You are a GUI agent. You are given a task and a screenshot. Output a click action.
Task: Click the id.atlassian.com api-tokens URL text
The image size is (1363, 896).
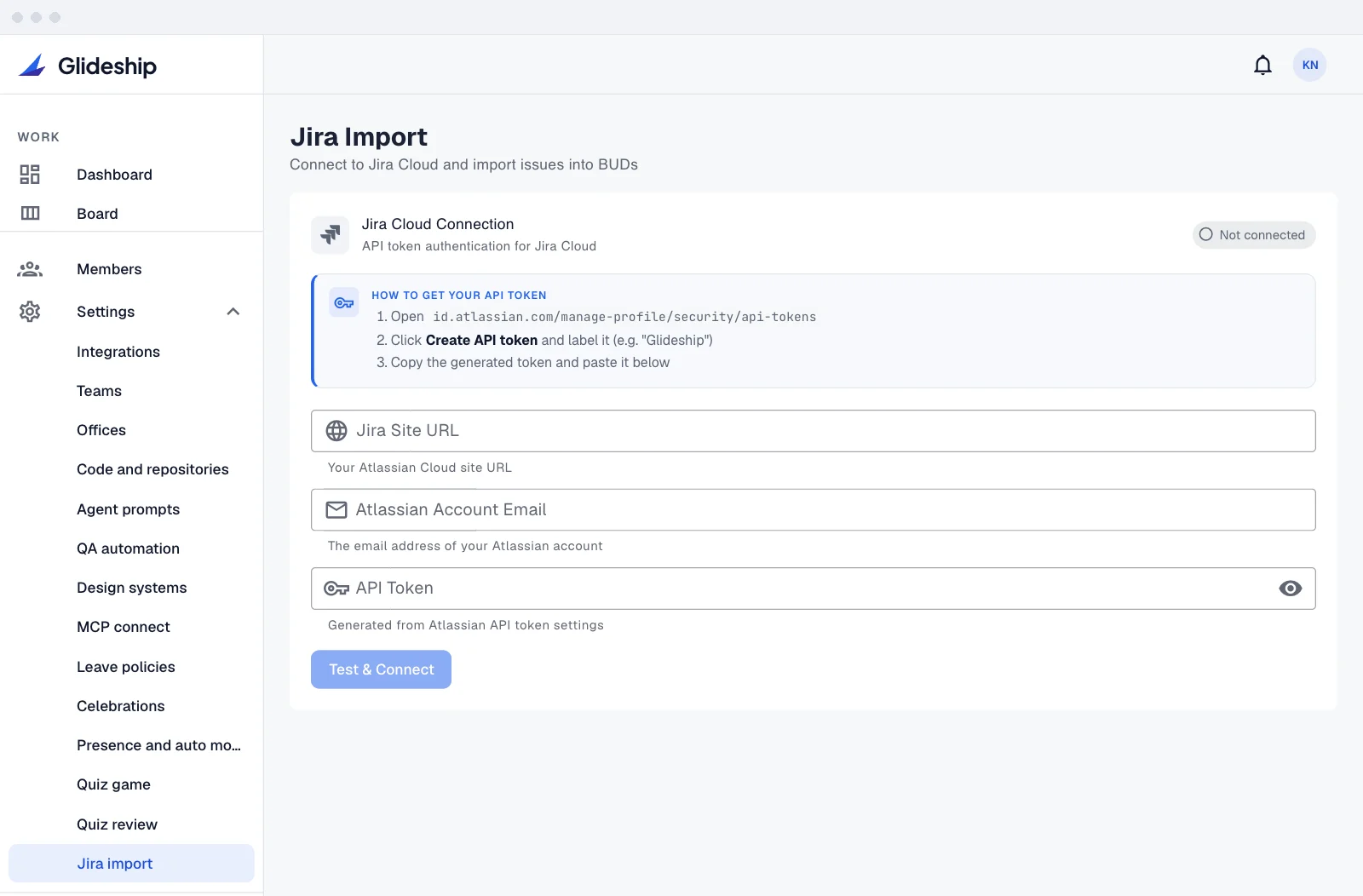[x=624, y=317]
